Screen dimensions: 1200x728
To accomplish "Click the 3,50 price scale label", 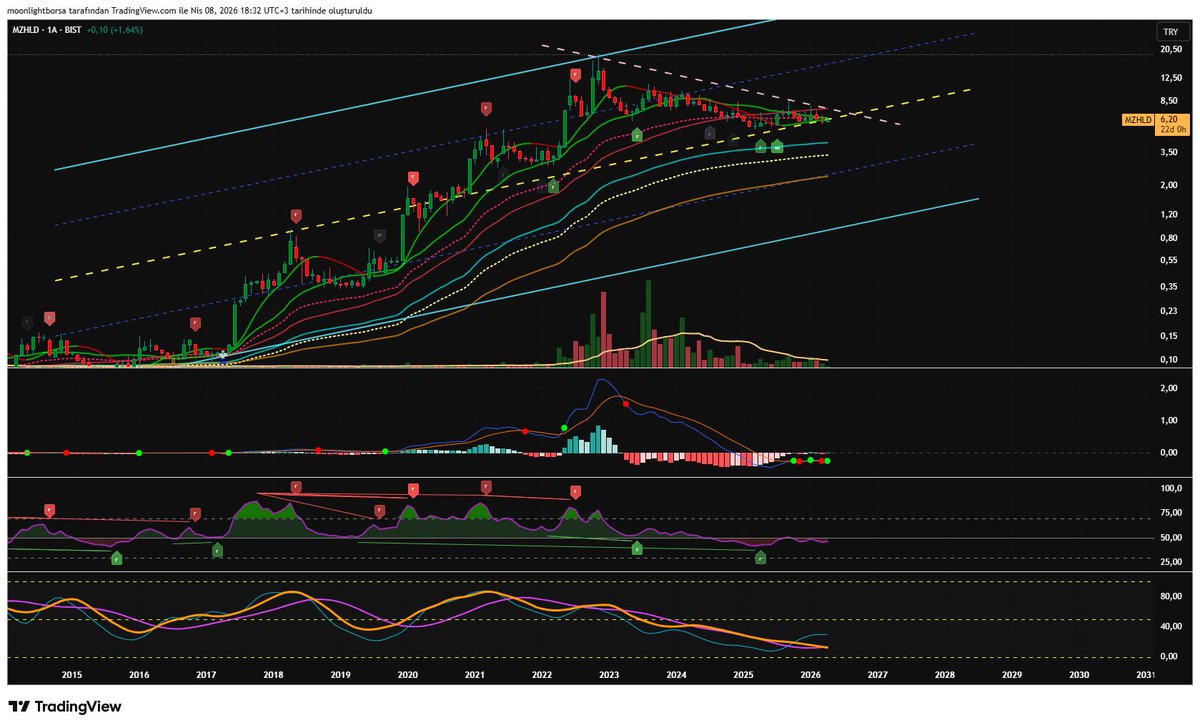I will [1170, 152].
